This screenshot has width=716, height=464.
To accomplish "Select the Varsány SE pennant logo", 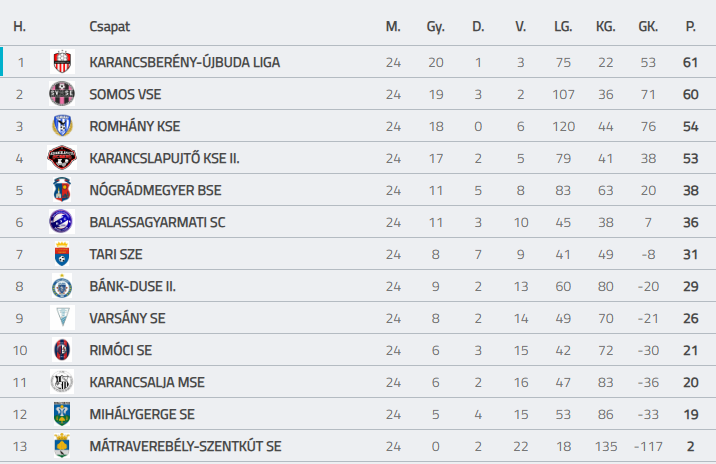I will 62,317.
